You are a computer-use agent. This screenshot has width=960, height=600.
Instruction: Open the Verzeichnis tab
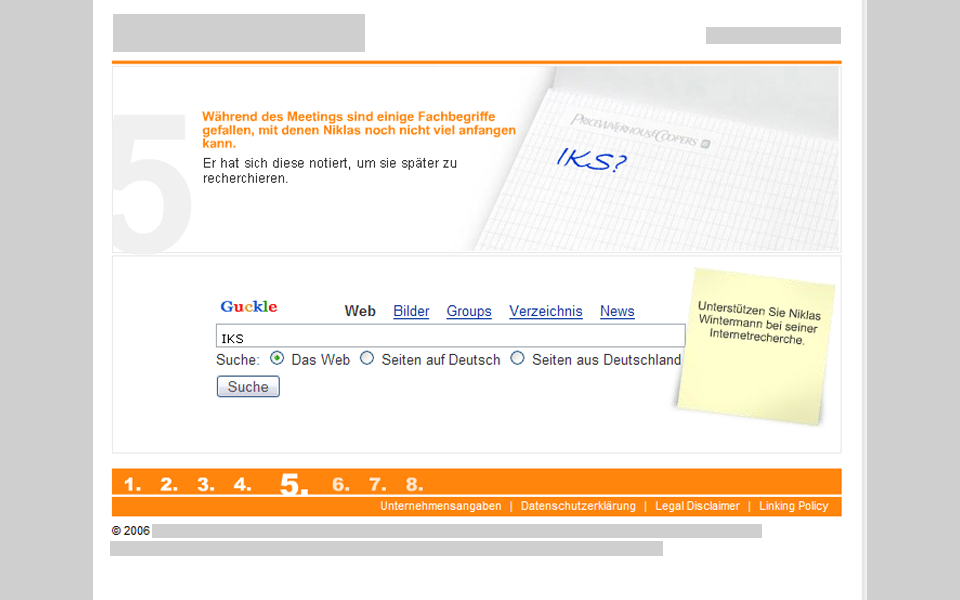[x=545, y=311]
